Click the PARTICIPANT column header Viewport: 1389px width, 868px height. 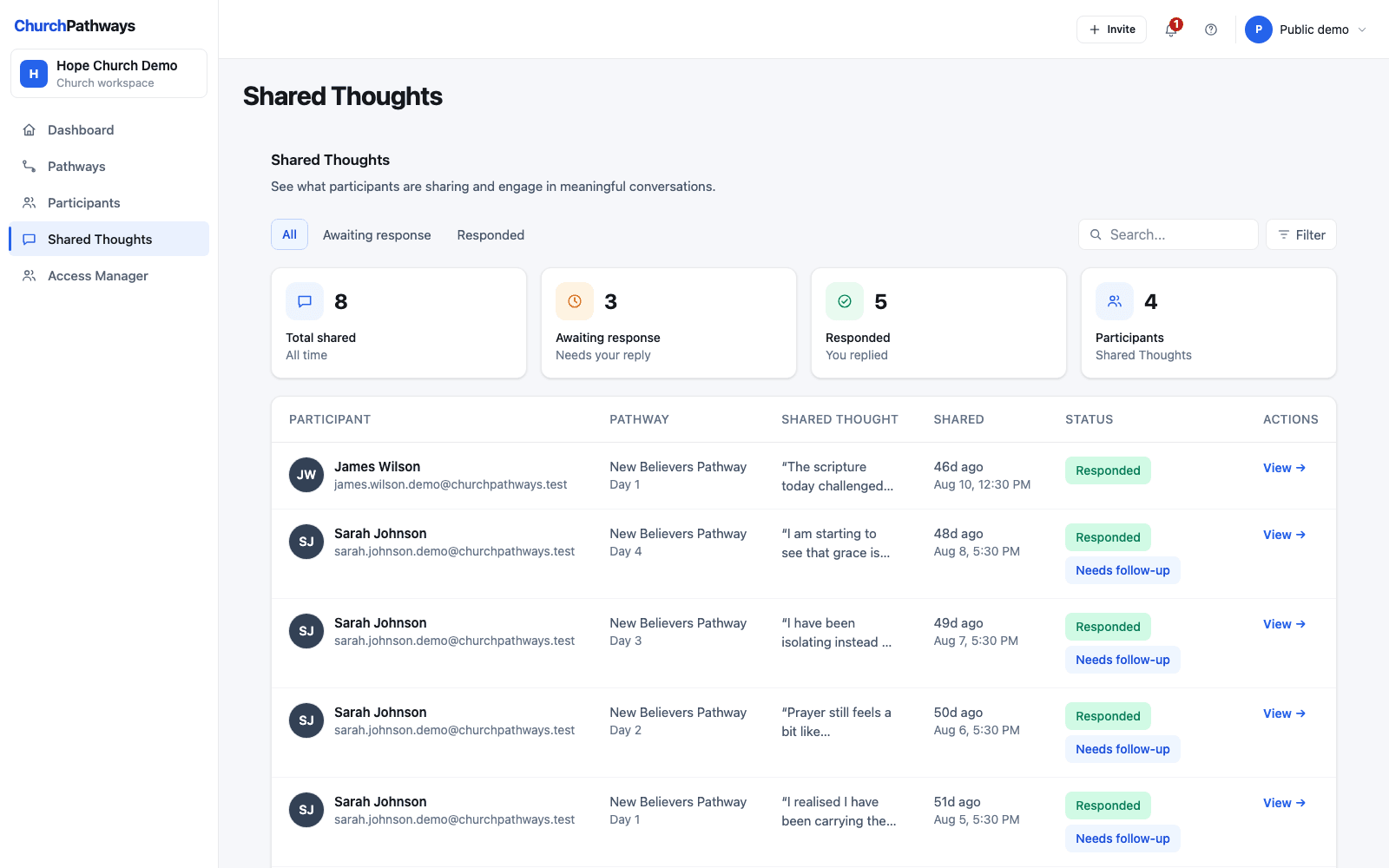[330, 419]
